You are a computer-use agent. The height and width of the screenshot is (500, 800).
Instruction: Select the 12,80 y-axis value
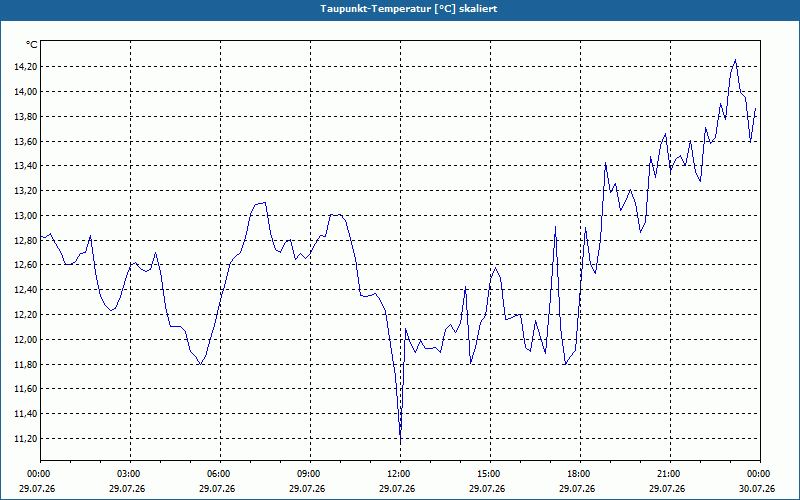coord(26,240)
